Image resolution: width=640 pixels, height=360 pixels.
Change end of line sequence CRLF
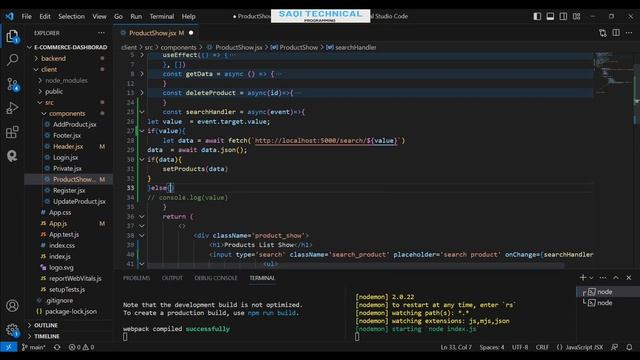click(x=542, y=347)
